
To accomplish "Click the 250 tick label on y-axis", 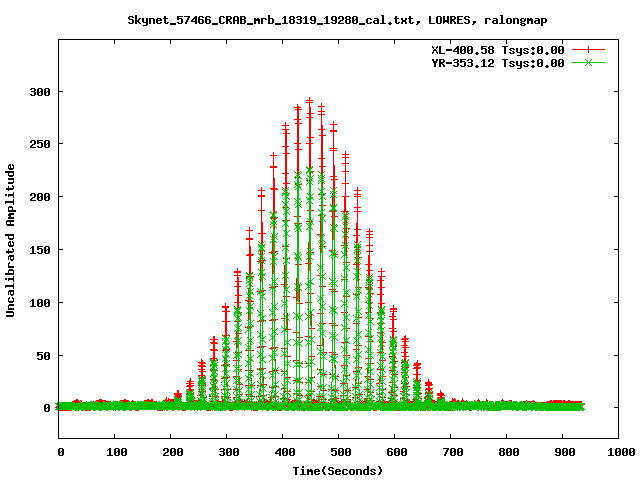I will point(40,144).
